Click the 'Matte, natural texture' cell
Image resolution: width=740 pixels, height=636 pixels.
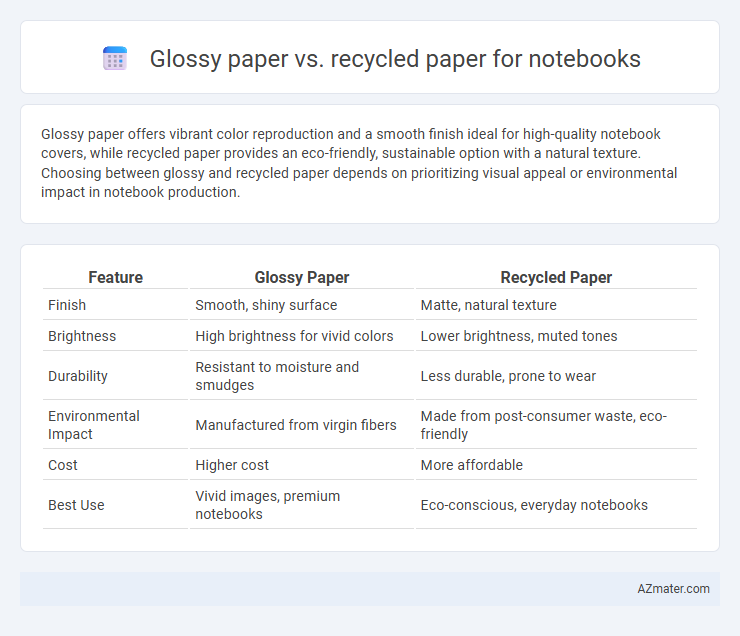point(556,305)
